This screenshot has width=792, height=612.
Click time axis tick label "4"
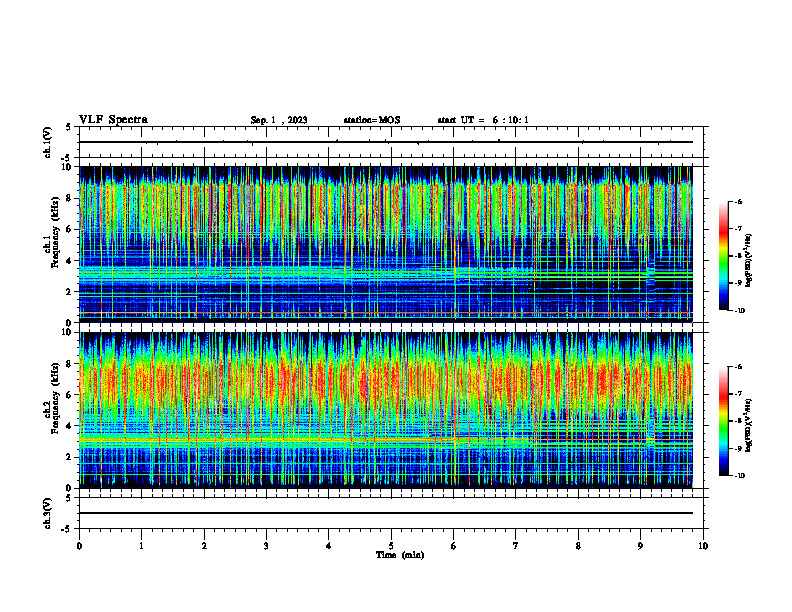329,546
